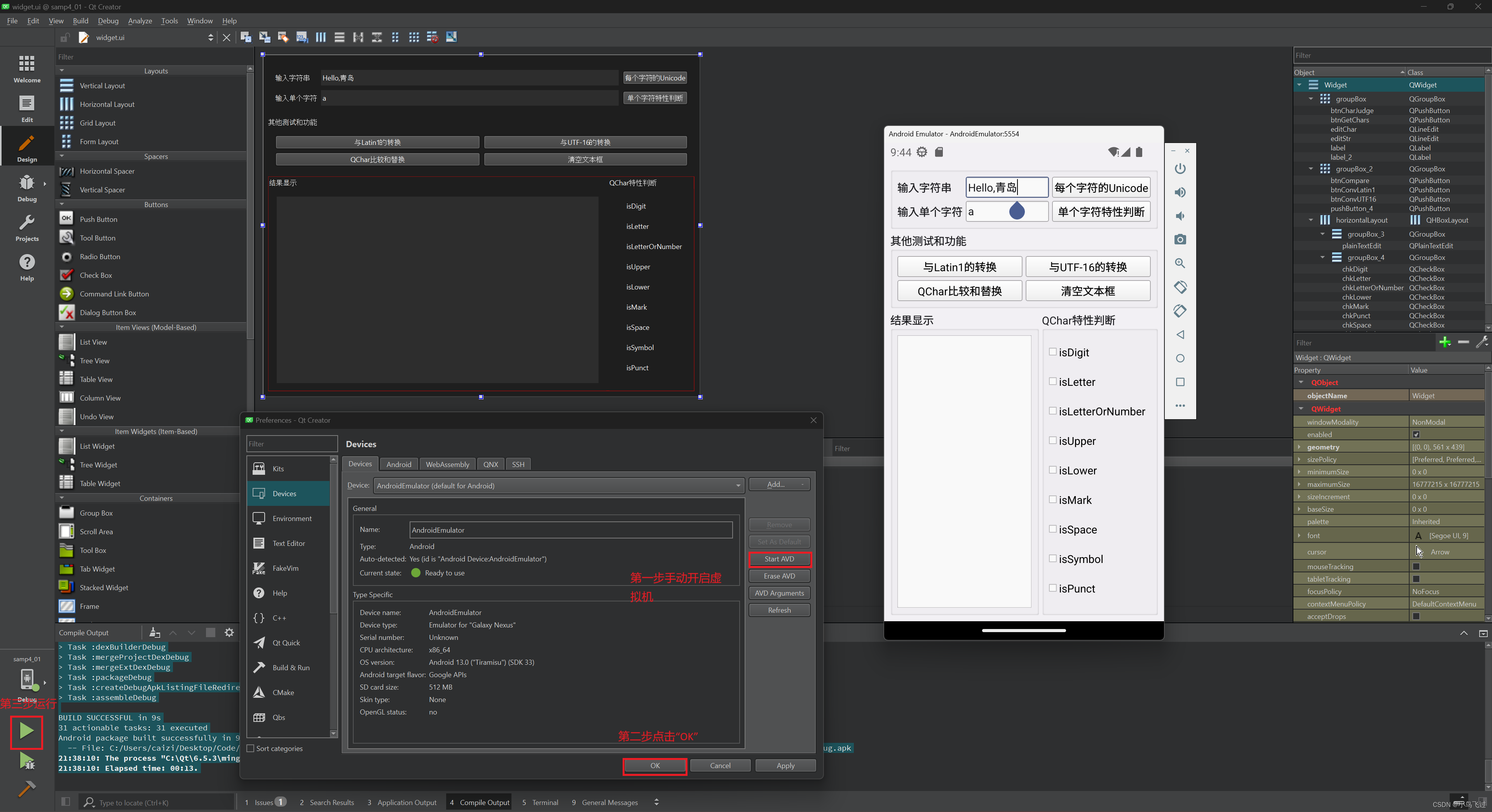Viewport: 1492px width, 812px height.
Task: Collapse horizontalLayout tree node
Action: click(x=1311, y=220)
